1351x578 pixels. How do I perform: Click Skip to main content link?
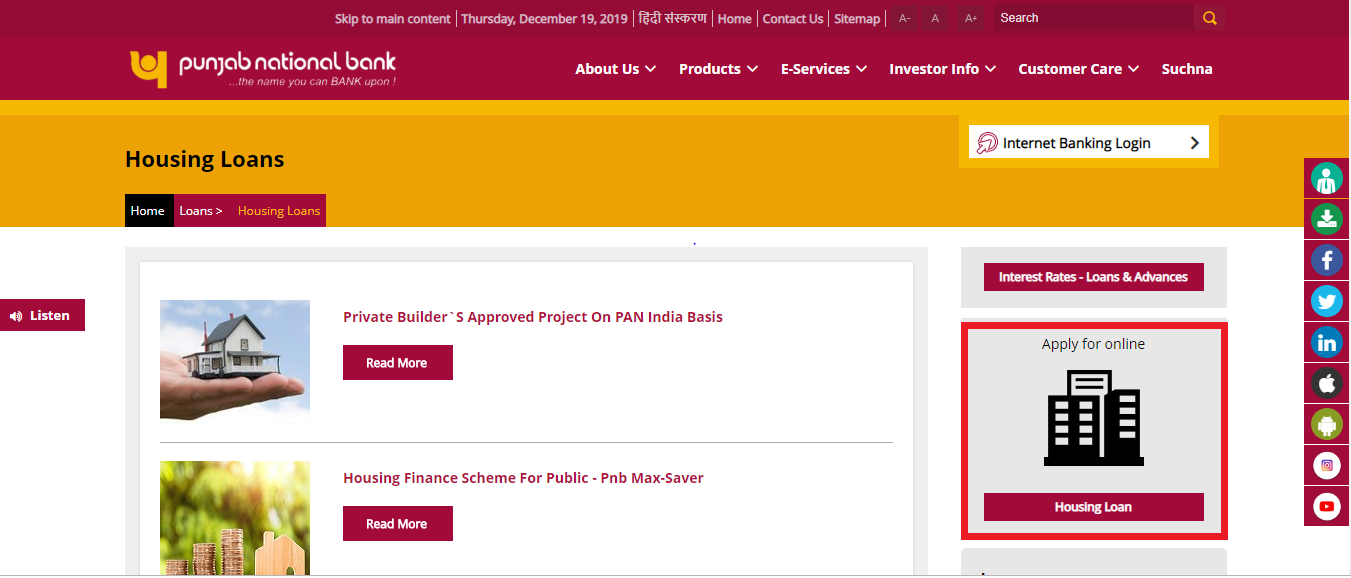pyautogui.click(x=393, y=19)
